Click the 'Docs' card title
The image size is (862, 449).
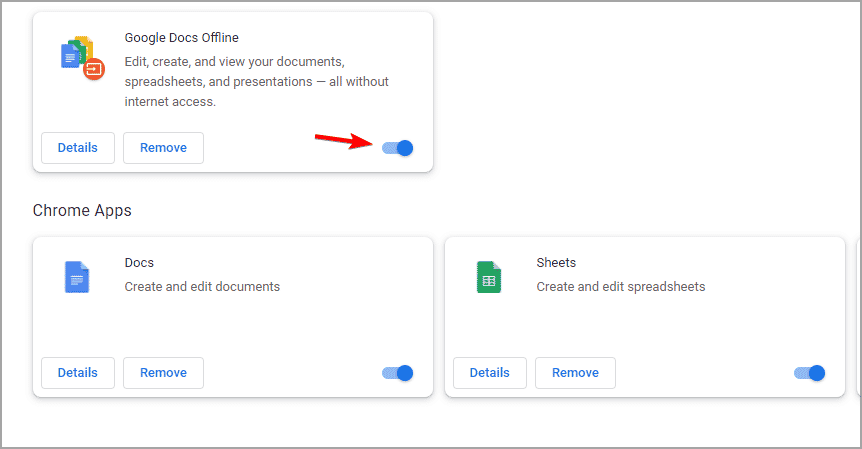click(139, 263)
